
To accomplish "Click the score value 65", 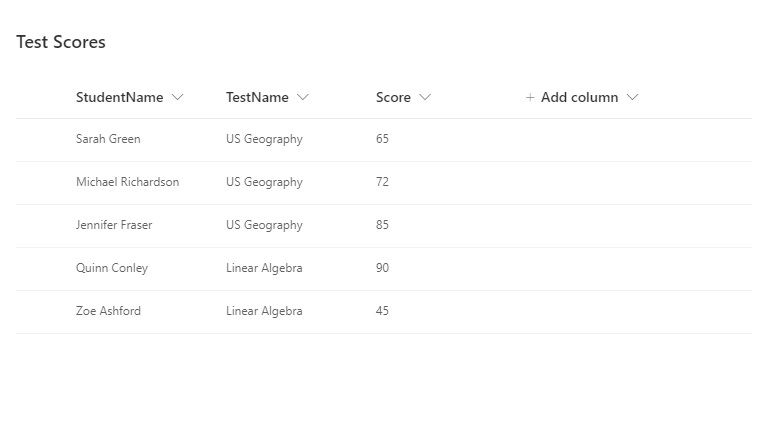I will pos(383,139).
